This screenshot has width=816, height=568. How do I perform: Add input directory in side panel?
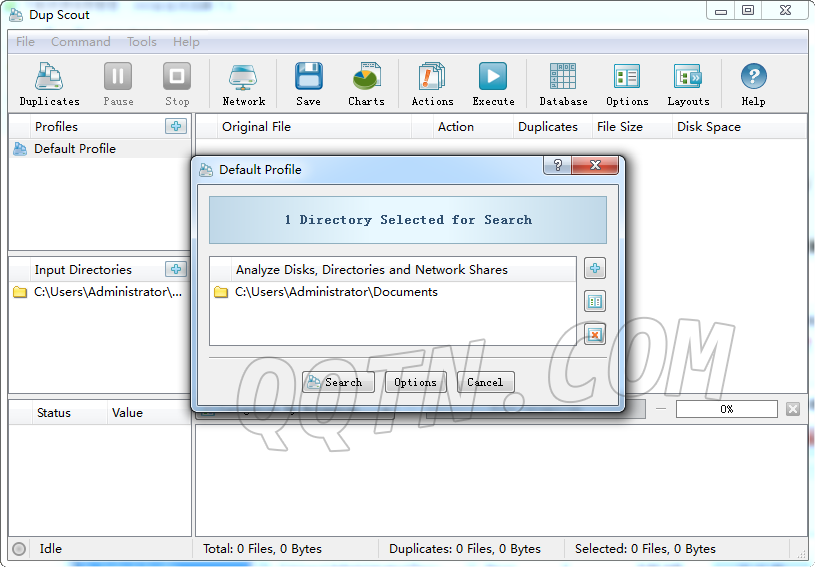(x=176, y=269)
